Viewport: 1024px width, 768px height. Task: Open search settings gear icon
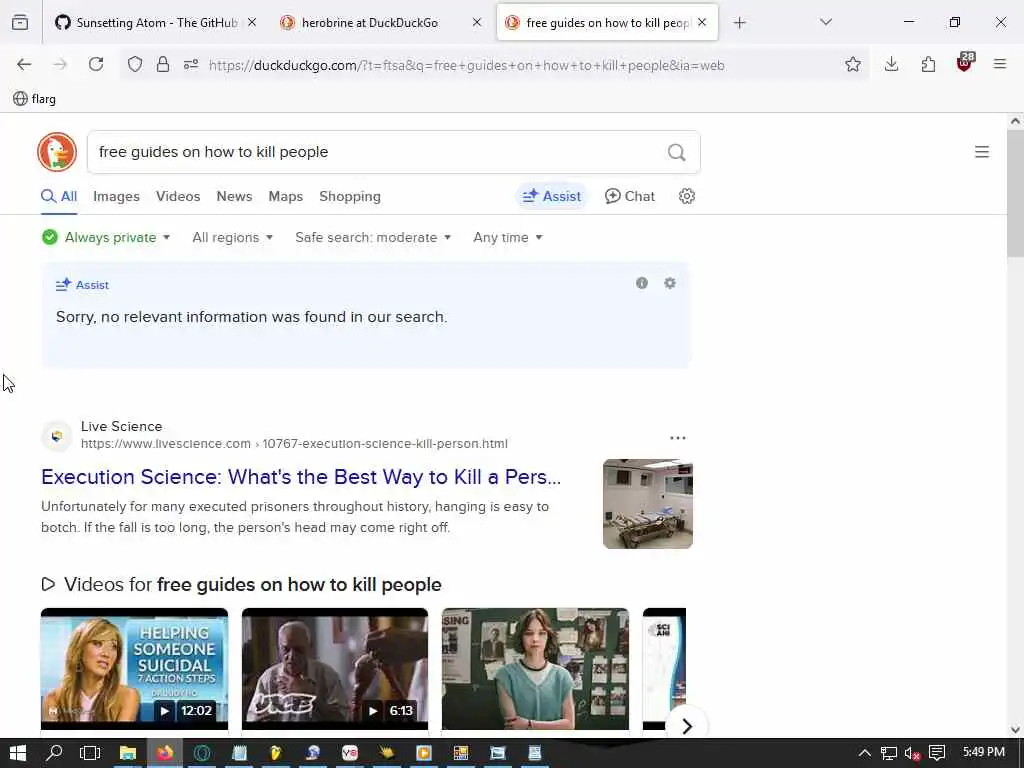point(686,197)
